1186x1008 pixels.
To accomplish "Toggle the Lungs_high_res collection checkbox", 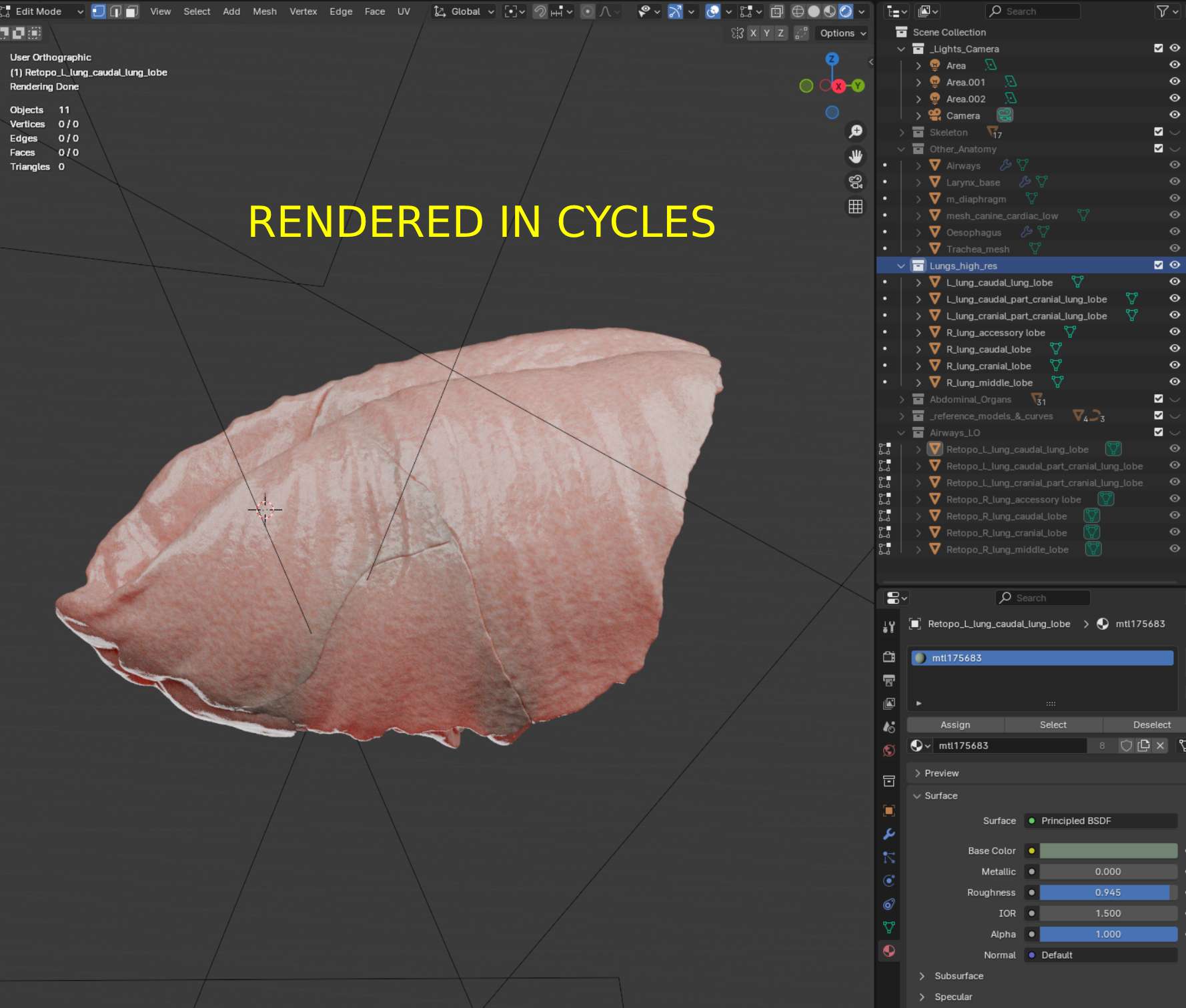I will [x=1159, y=266].
